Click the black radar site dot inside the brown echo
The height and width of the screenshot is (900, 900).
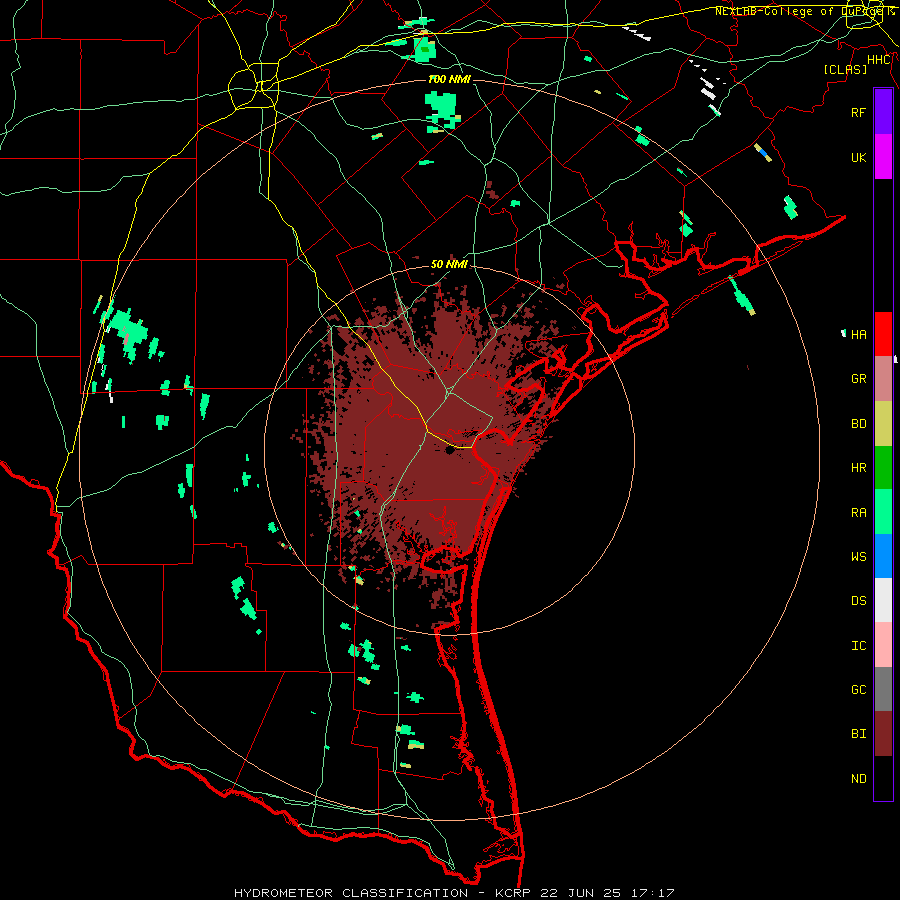tap(450, 450)
